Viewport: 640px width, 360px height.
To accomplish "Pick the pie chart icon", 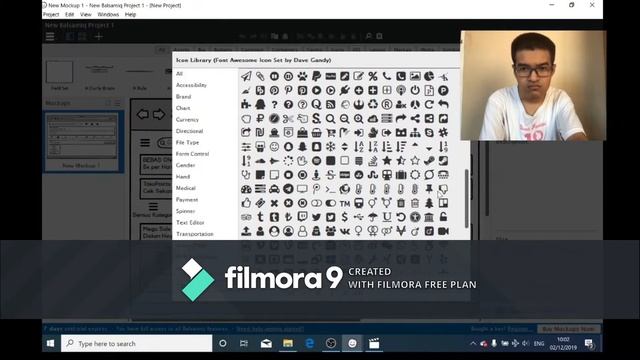I will pos(429,76).
